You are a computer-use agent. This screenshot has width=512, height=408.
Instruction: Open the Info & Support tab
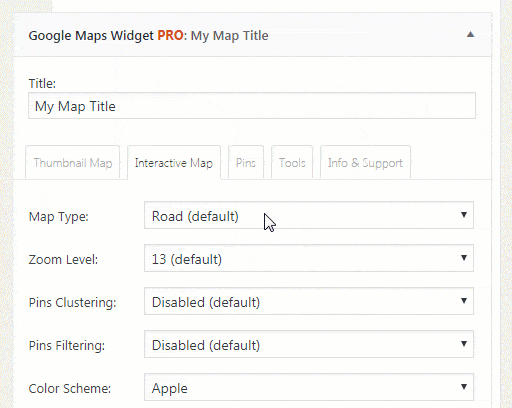coord(365,162)
